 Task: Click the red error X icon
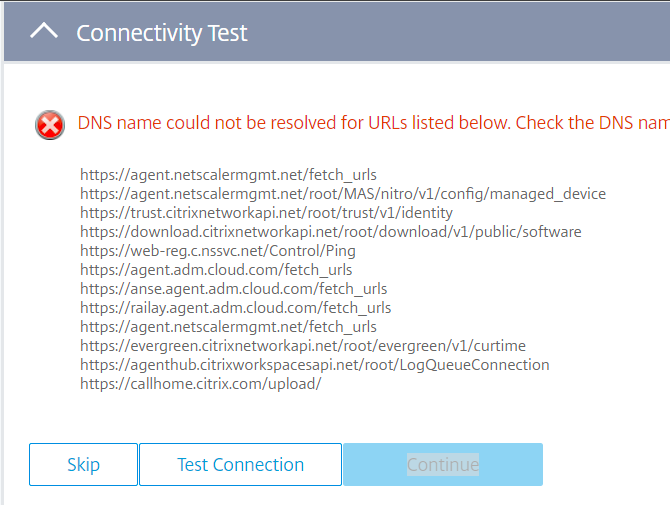(x=50, y=125)
